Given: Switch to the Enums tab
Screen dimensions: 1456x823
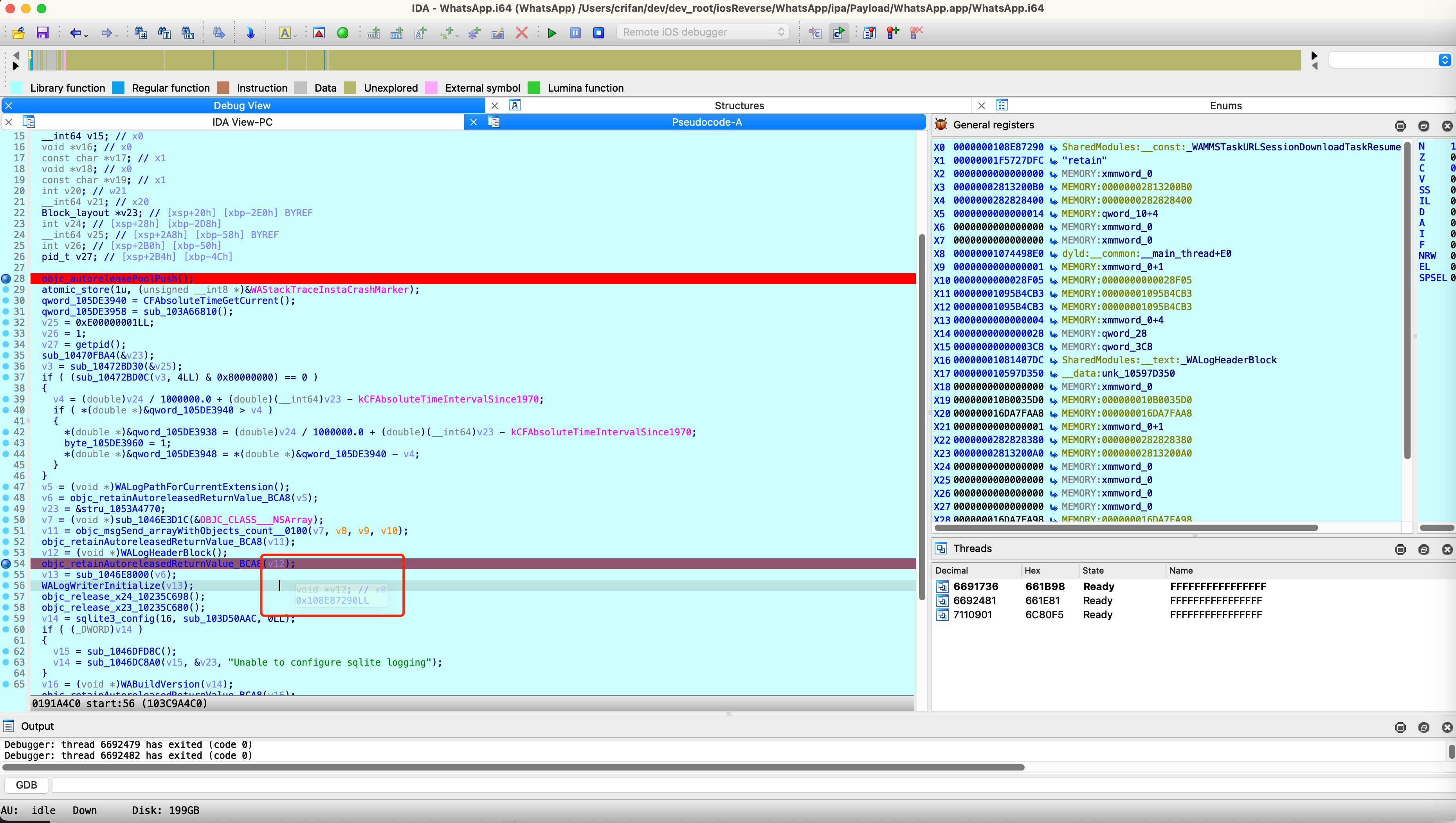Looking at the screenshot, I should (x=1225, y=106).
